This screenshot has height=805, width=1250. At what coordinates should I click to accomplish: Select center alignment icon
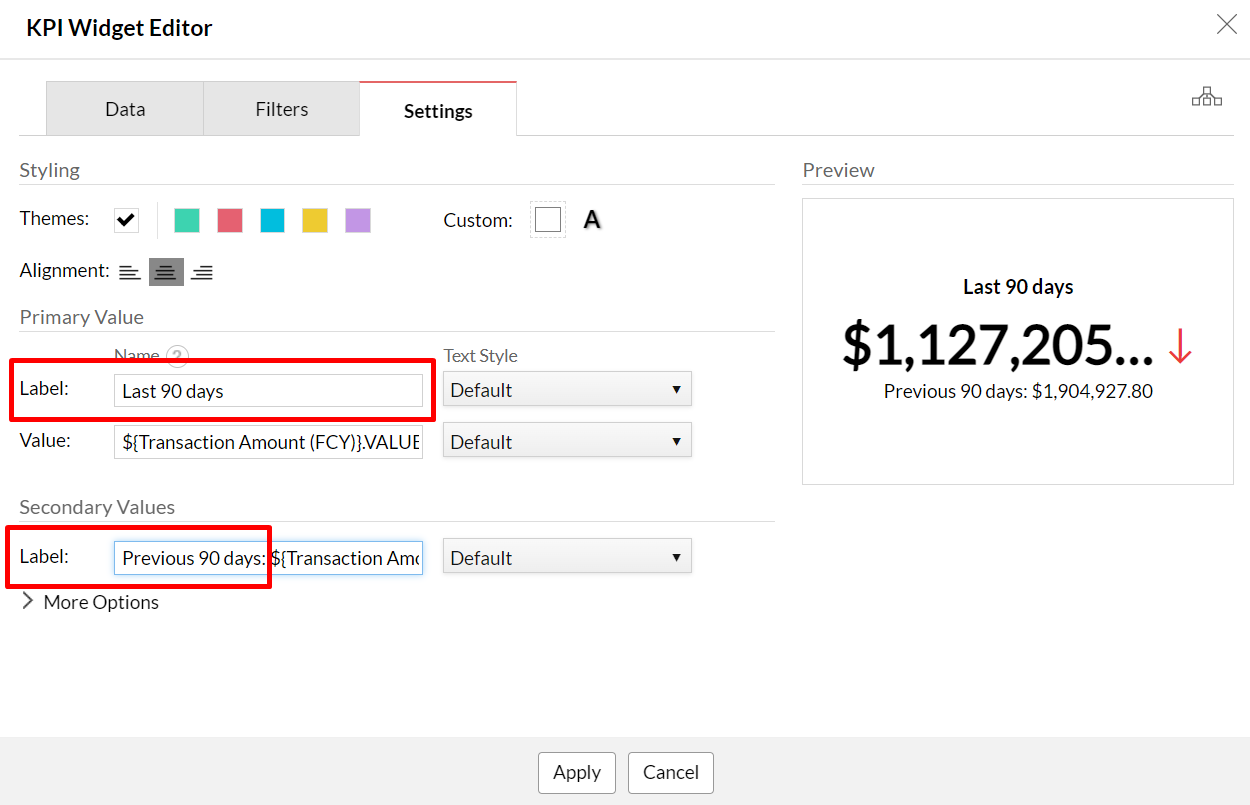click(x=166, y=272)
